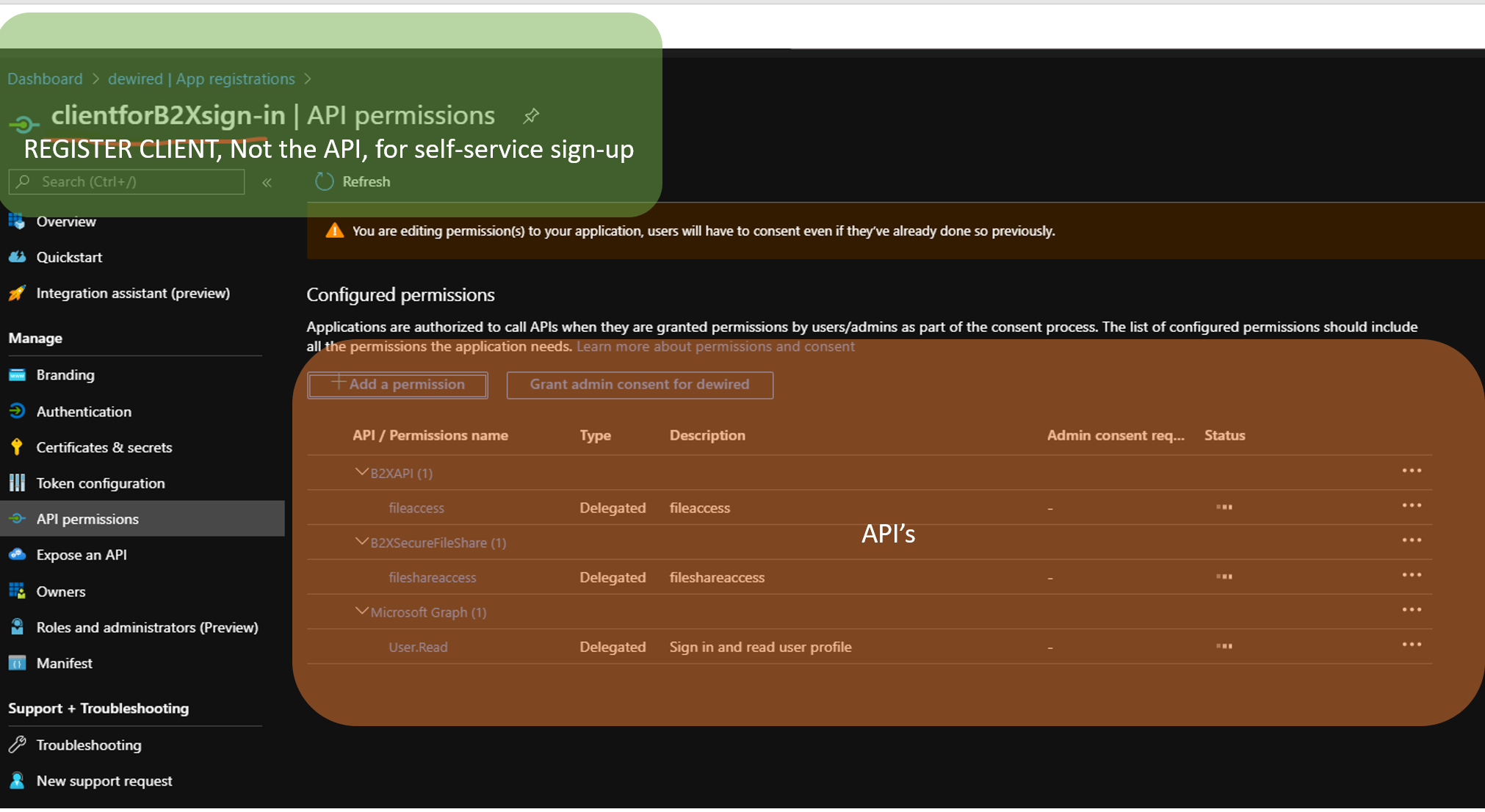Collapse the B2XAPI permissions group
The height and width of the screenshot is (812, 1485).
[x=361, y=472]
